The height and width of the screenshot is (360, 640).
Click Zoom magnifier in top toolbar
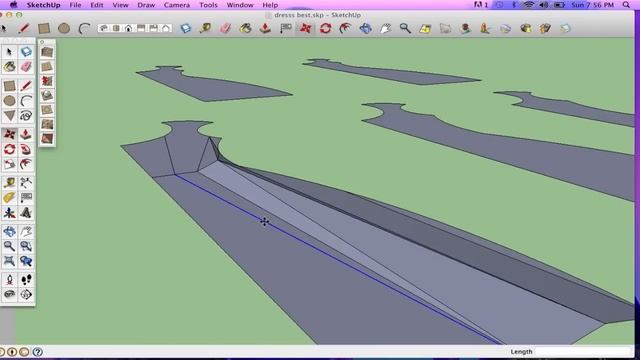tap(405, 28)
